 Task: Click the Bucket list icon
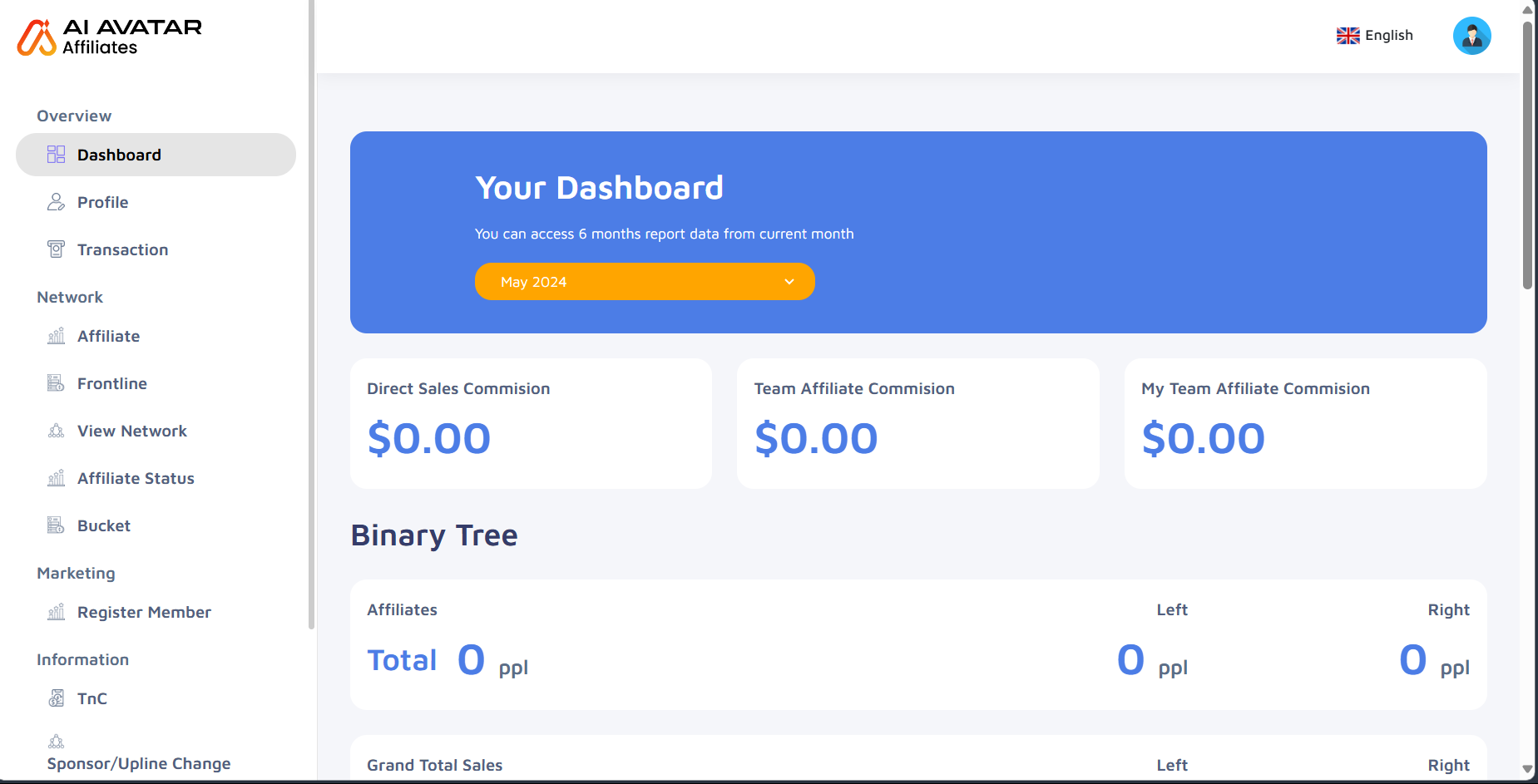click(x=56, y=525)
